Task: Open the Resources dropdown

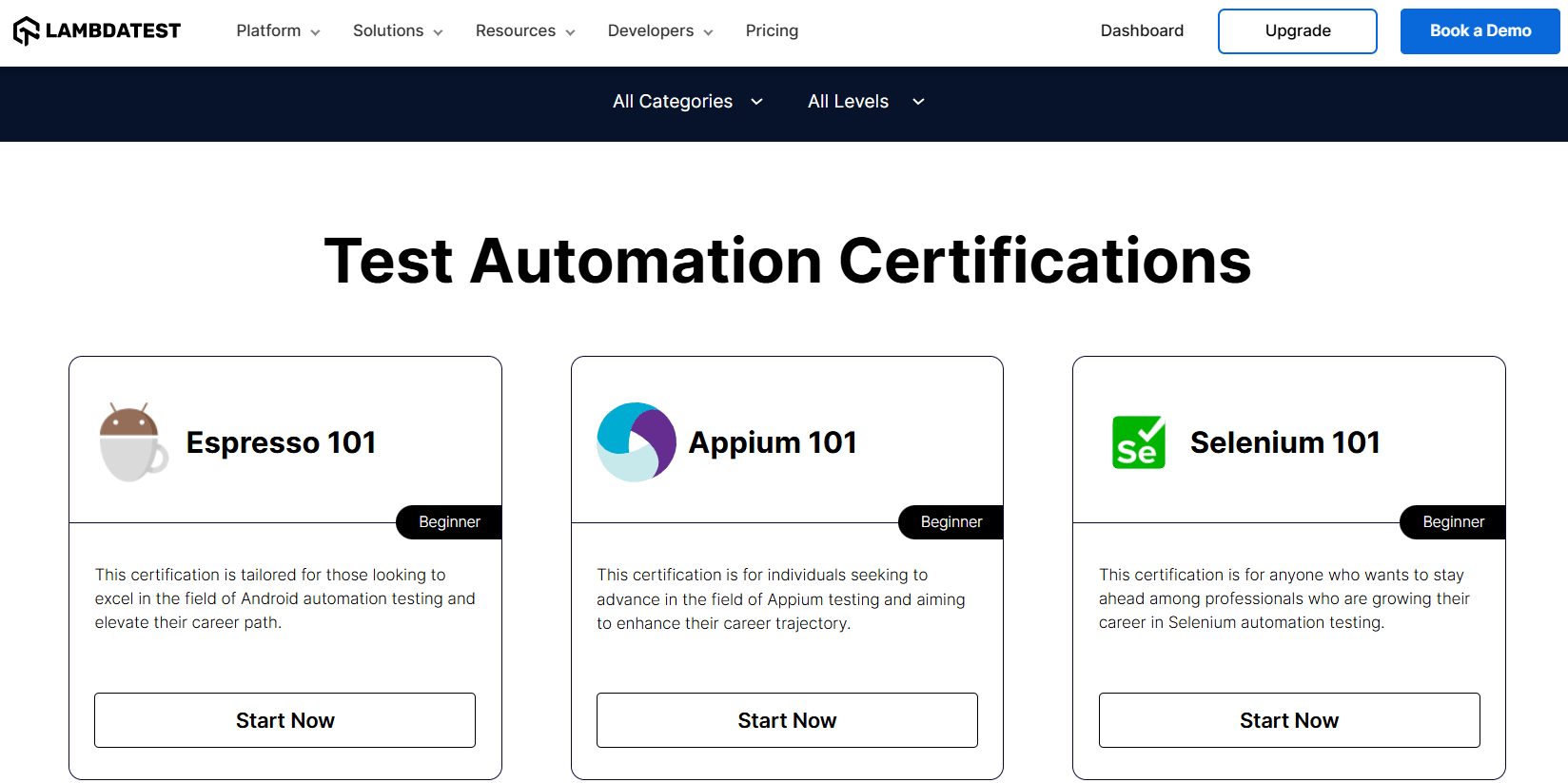Action: (525, 30)
